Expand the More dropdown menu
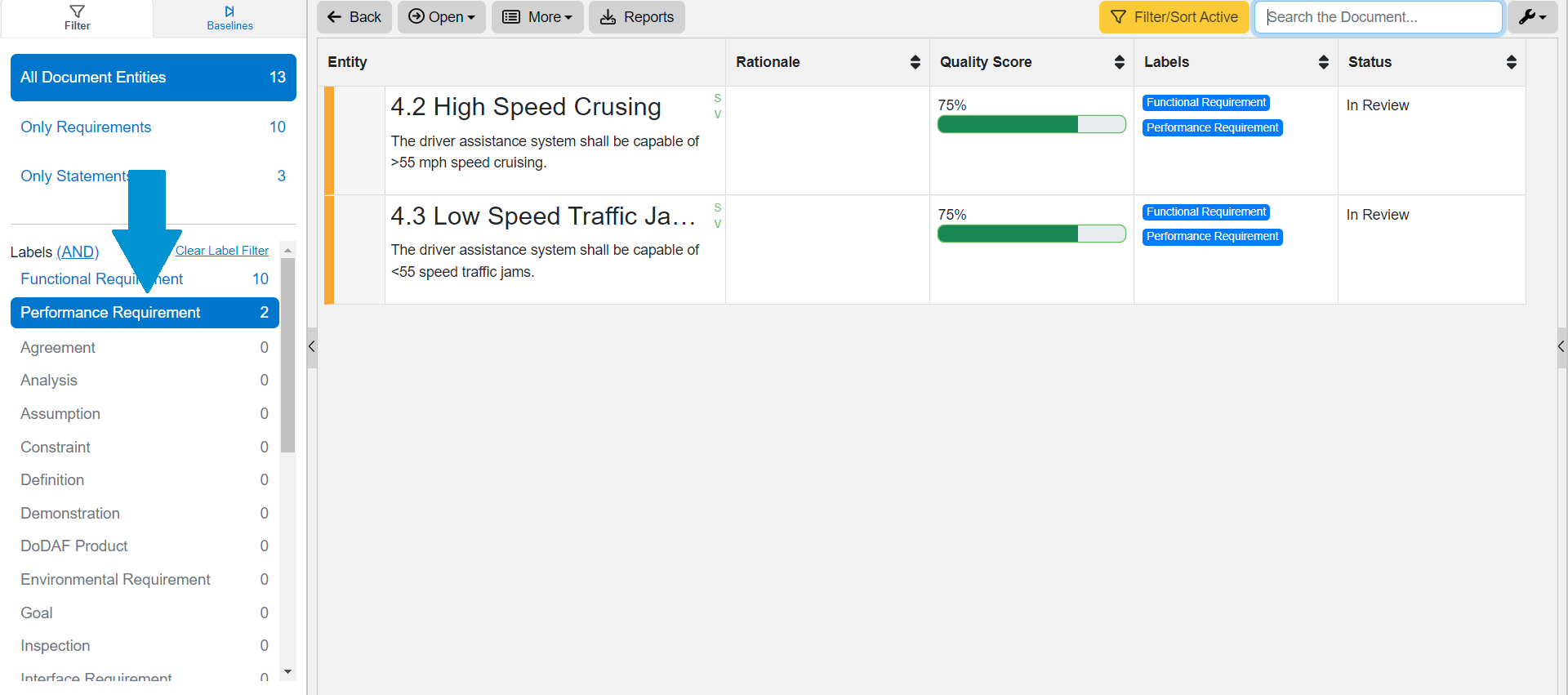 537,17
